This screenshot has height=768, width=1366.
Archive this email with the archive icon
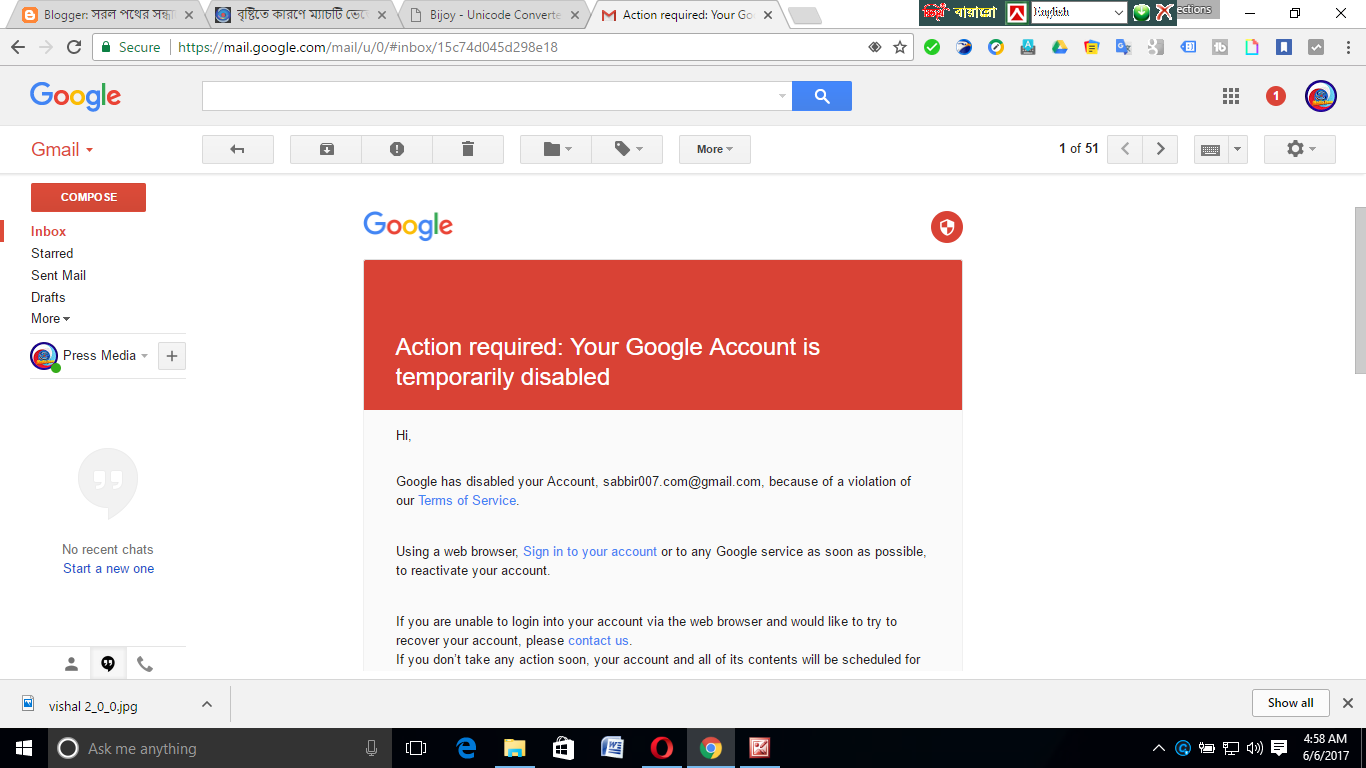pos(326,149)
